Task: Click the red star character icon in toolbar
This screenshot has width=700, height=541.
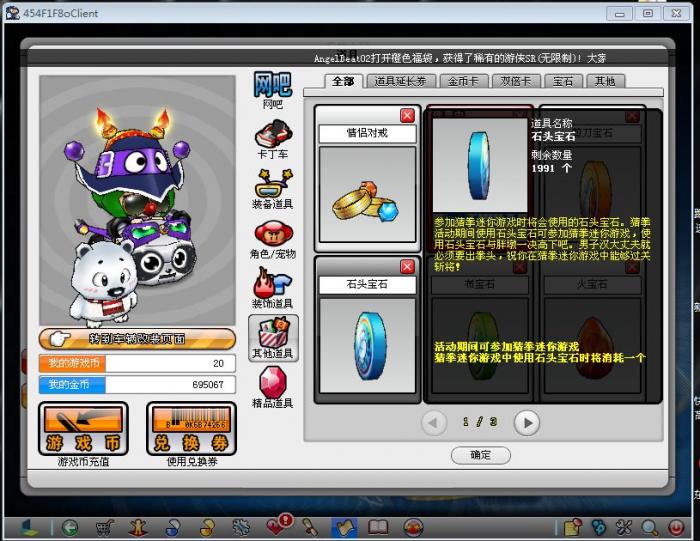Action: [138, 528]
